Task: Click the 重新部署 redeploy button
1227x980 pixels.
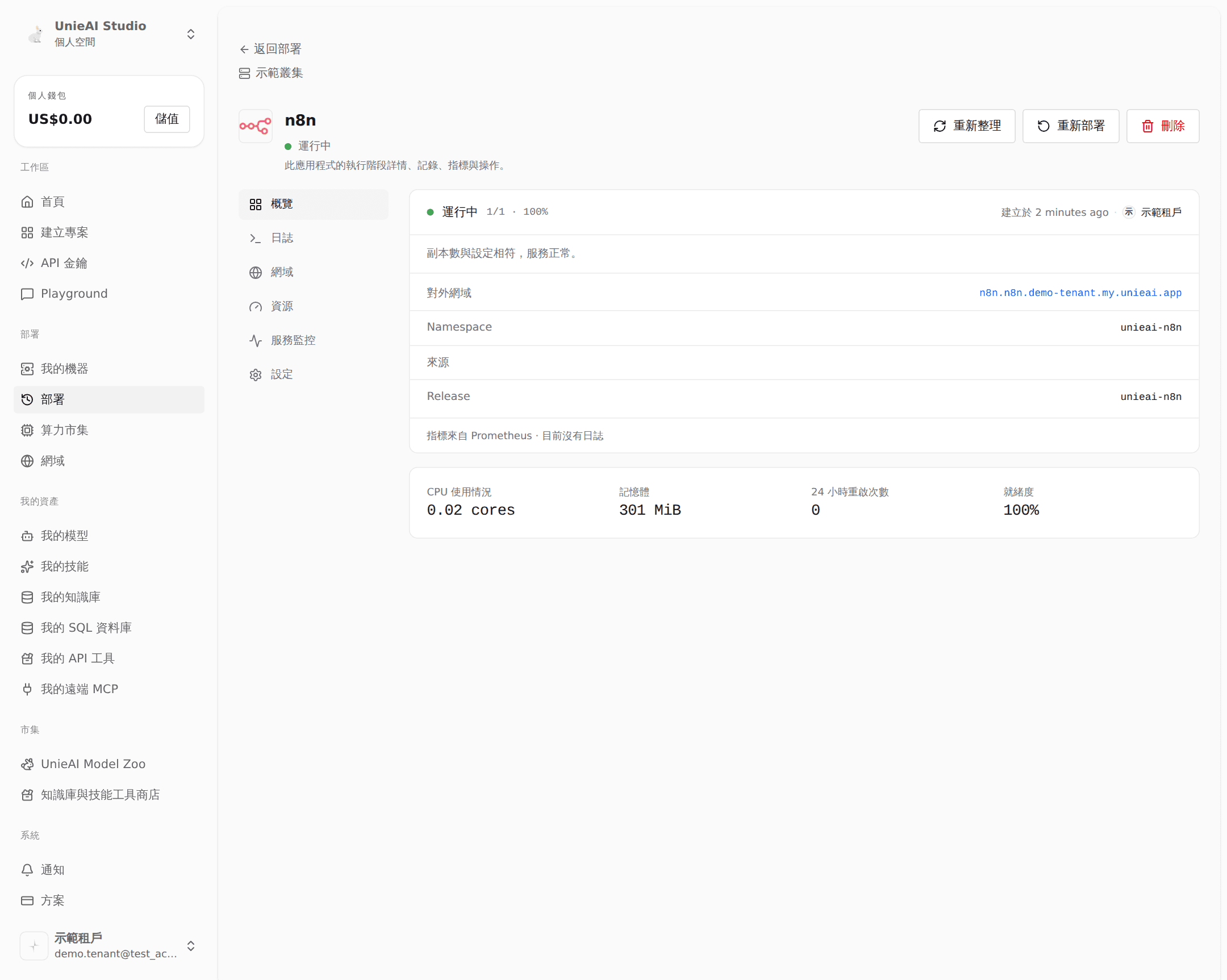Action: 1070,126
